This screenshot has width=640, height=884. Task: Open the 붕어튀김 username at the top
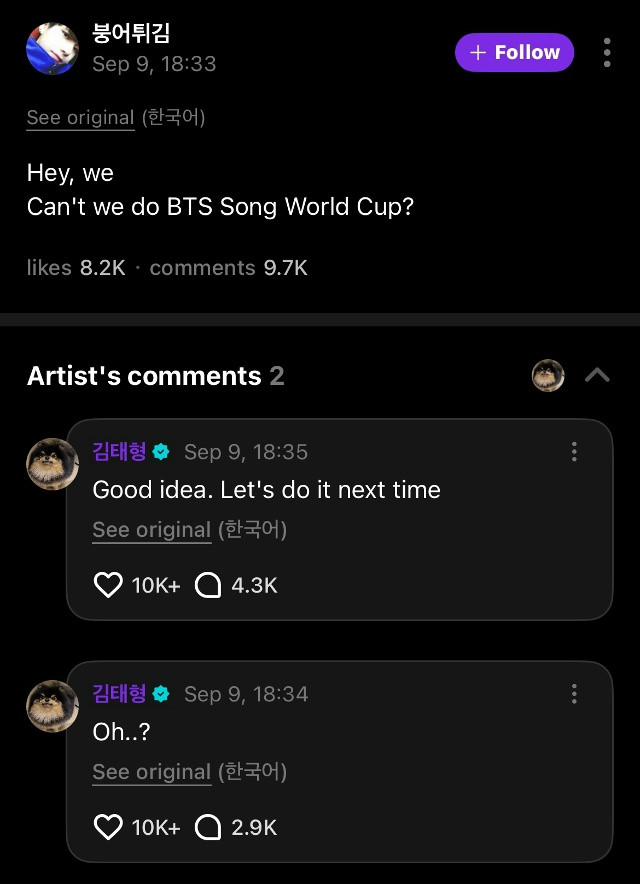[131, 33]
